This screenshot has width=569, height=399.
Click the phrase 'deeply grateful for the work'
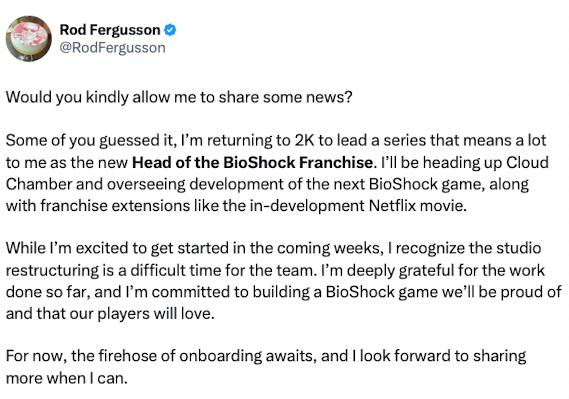446,270
